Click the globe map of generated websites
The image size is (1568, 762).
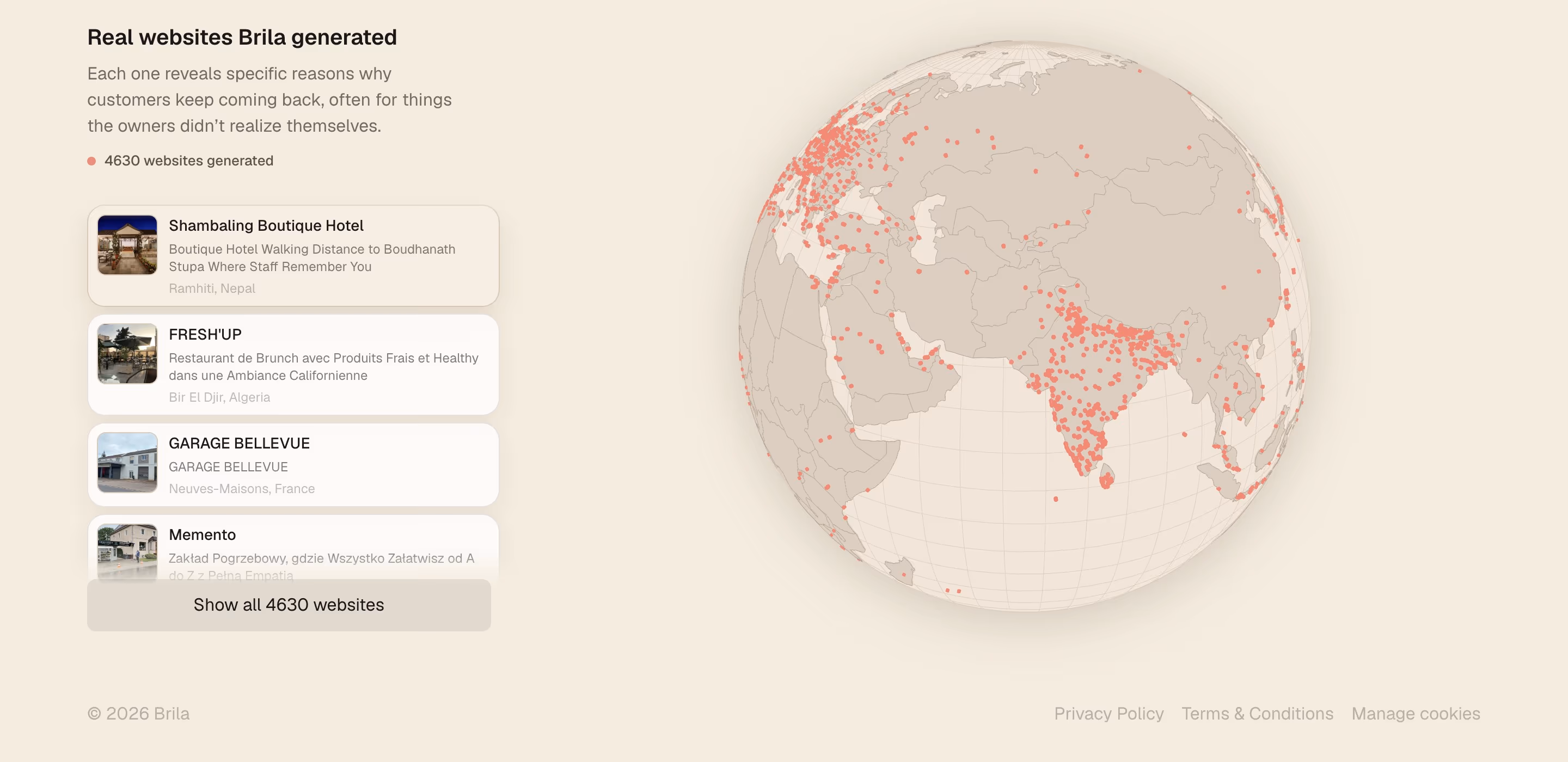pos(1025,326)
